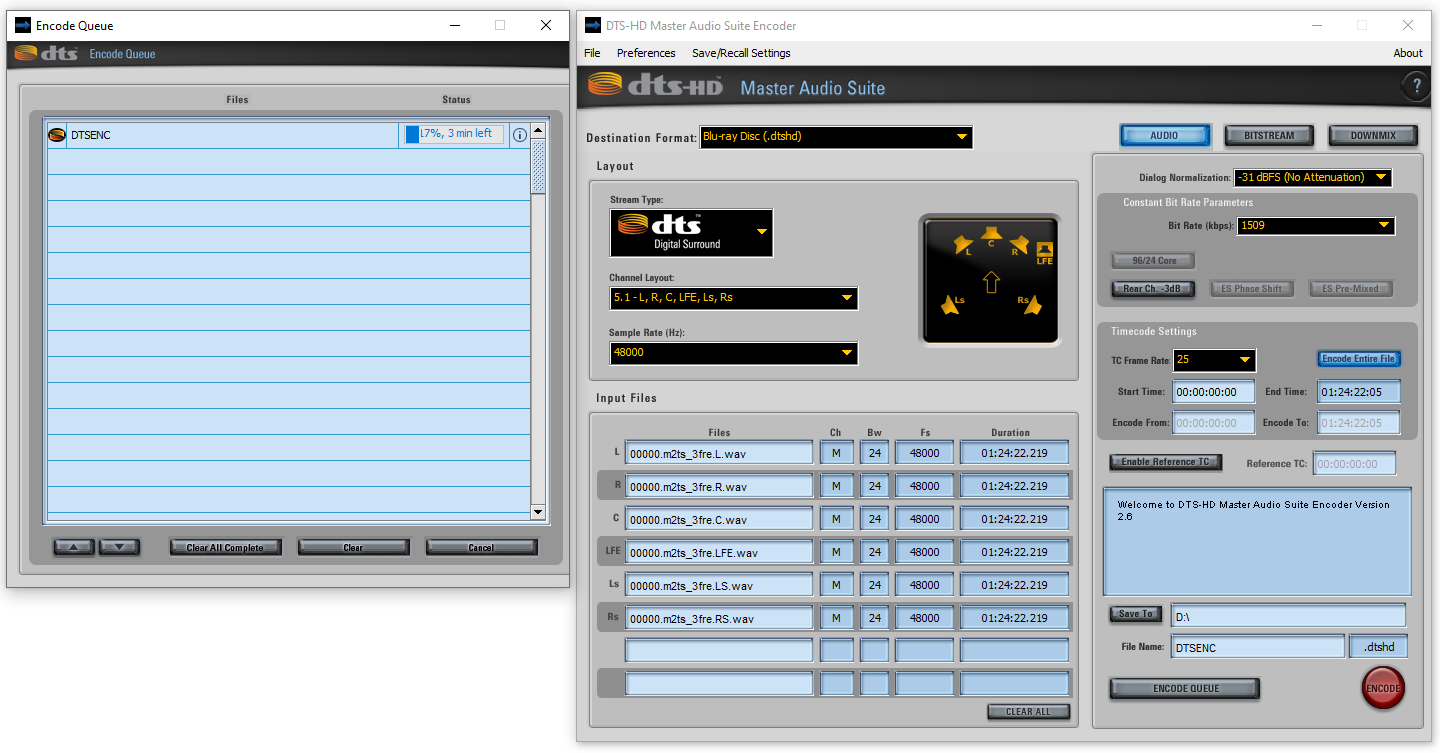Screen dimensions: 1440x753
Task: Click the Left speaker icon in layout diagram
Action: [x=964, y=245]
